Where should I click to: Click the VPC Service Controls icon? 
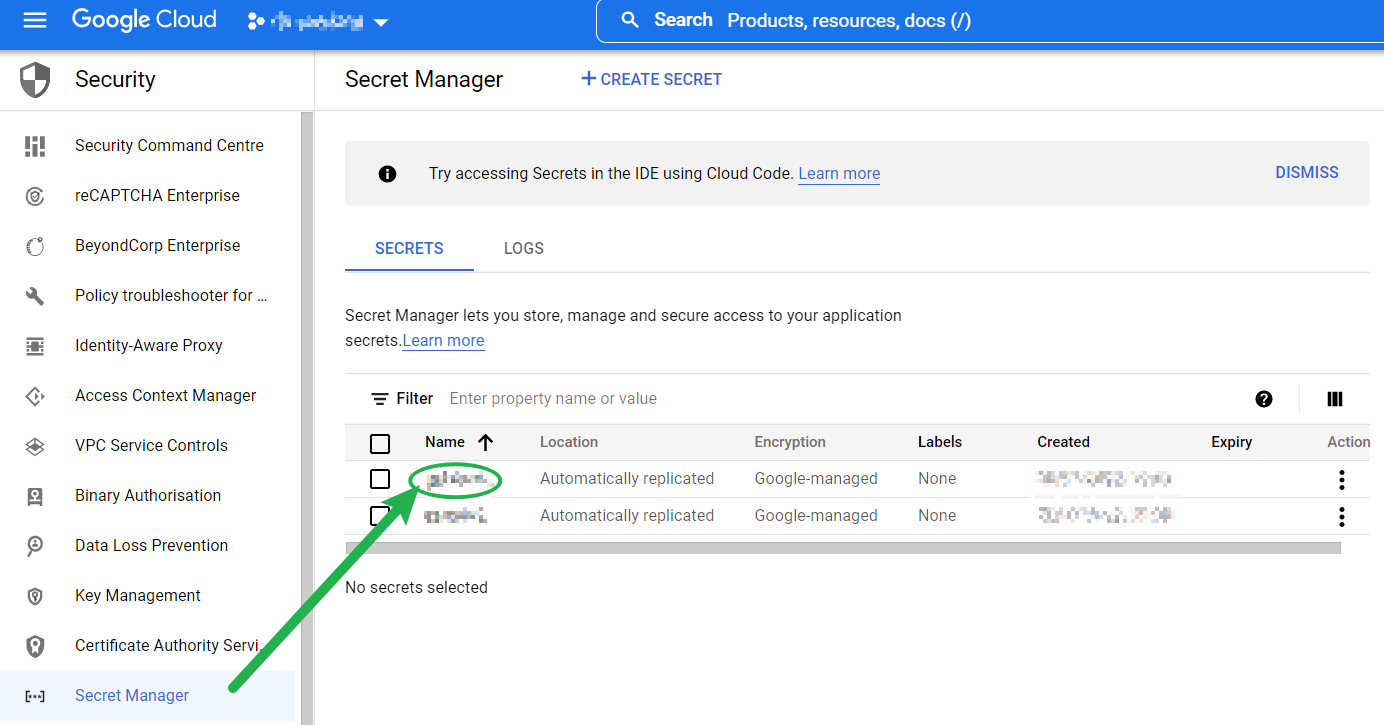click(x=35, y=446)
